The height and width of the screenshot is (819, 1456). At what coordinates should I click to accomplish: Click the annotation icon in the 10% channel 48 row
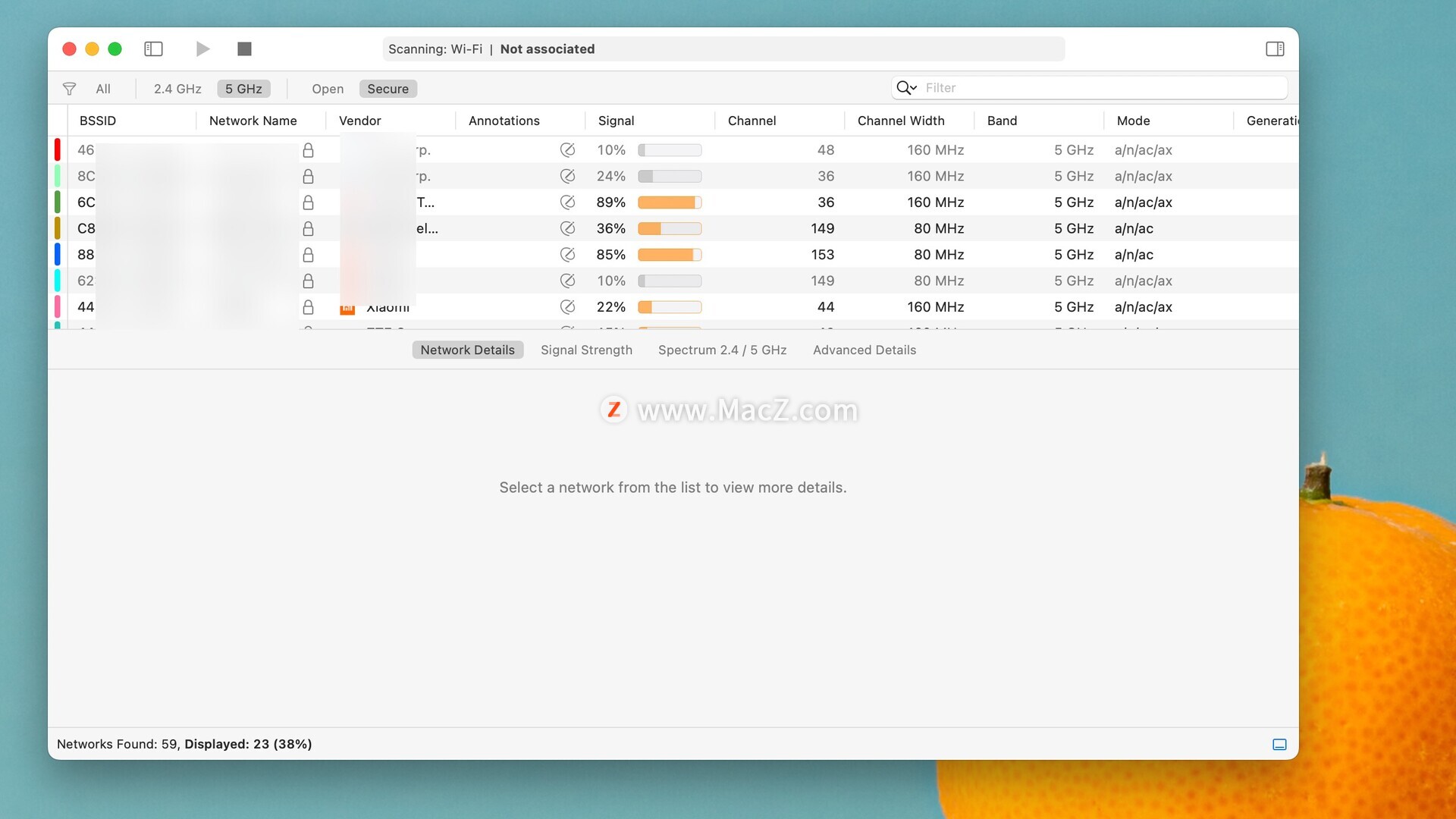click(x=567, y=150)
